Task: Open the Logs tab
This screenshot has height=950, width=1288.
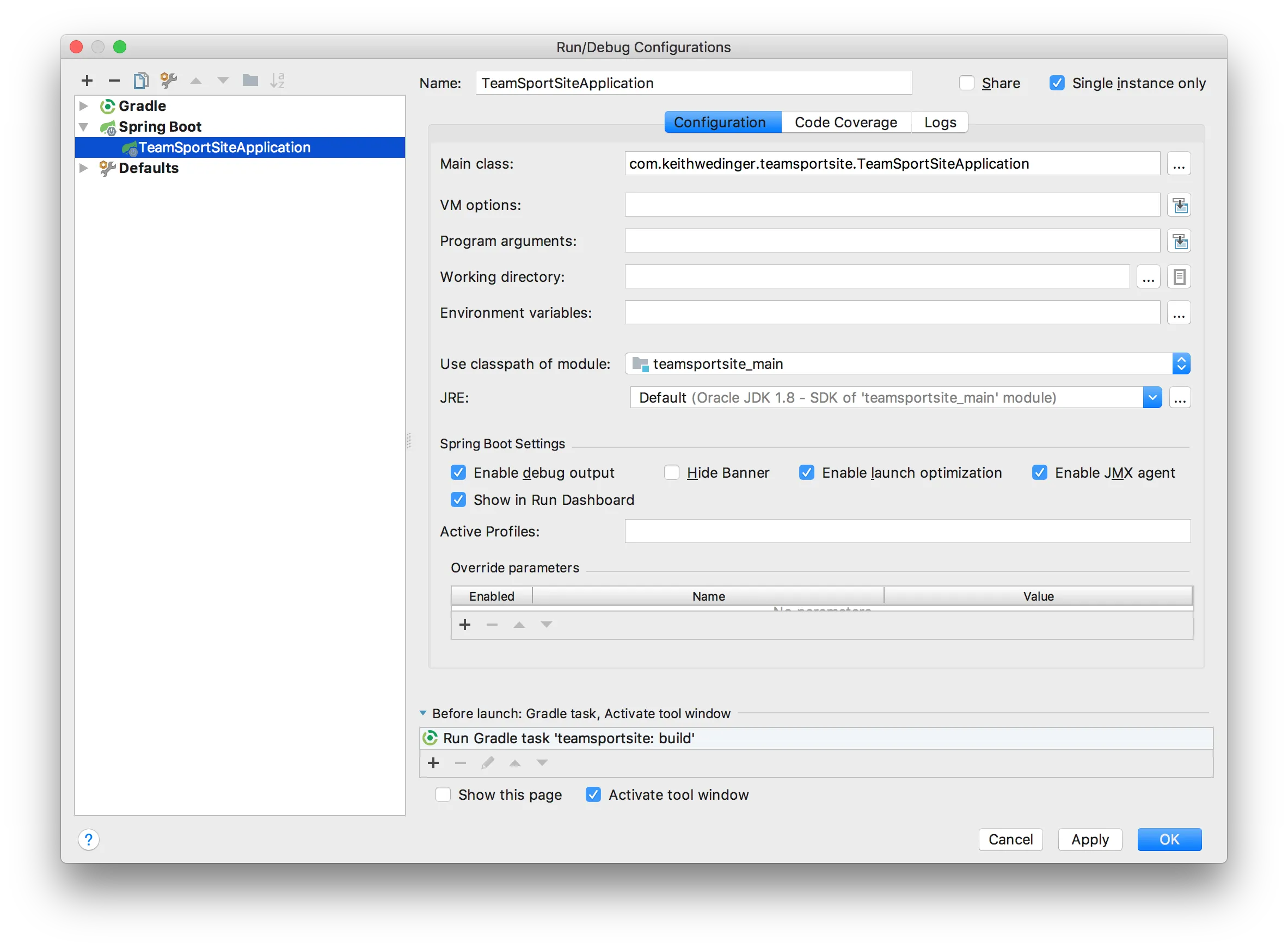Action: click(x=940, y=122)
